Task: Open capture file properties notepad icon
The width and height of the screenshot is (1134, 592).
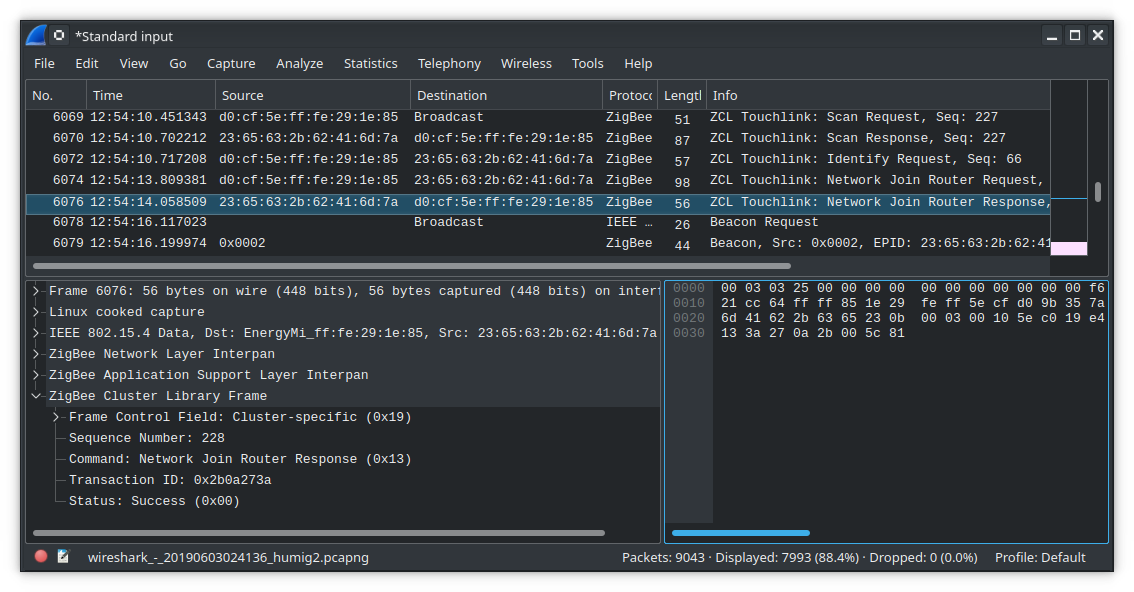Action: pyautogui.click(x=63, y=556)
